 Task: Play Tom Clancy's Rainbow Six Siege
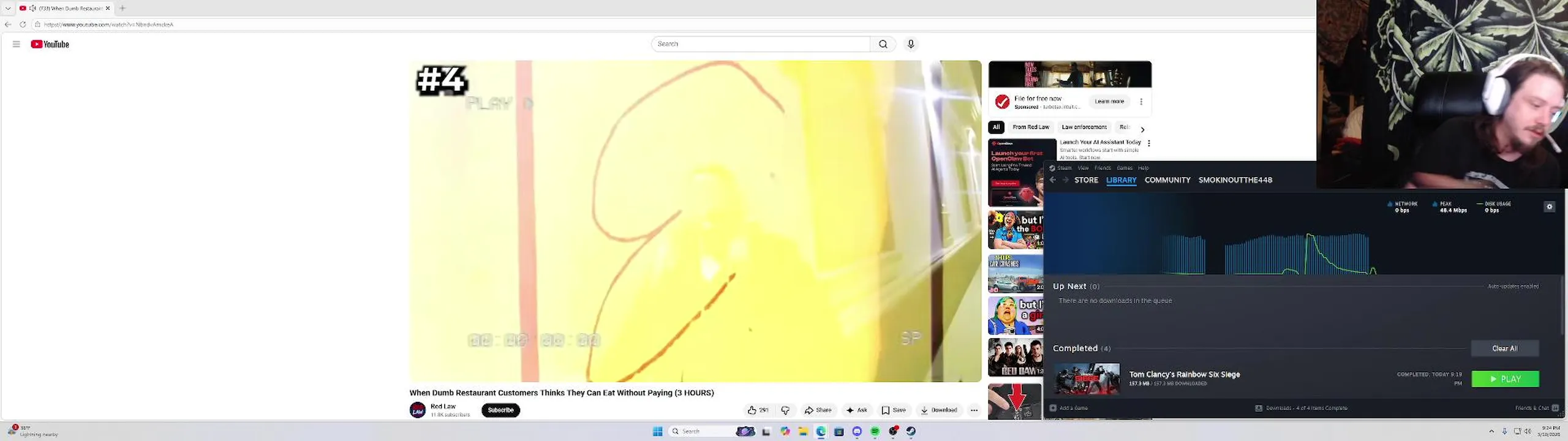[x=1505, y=379]
